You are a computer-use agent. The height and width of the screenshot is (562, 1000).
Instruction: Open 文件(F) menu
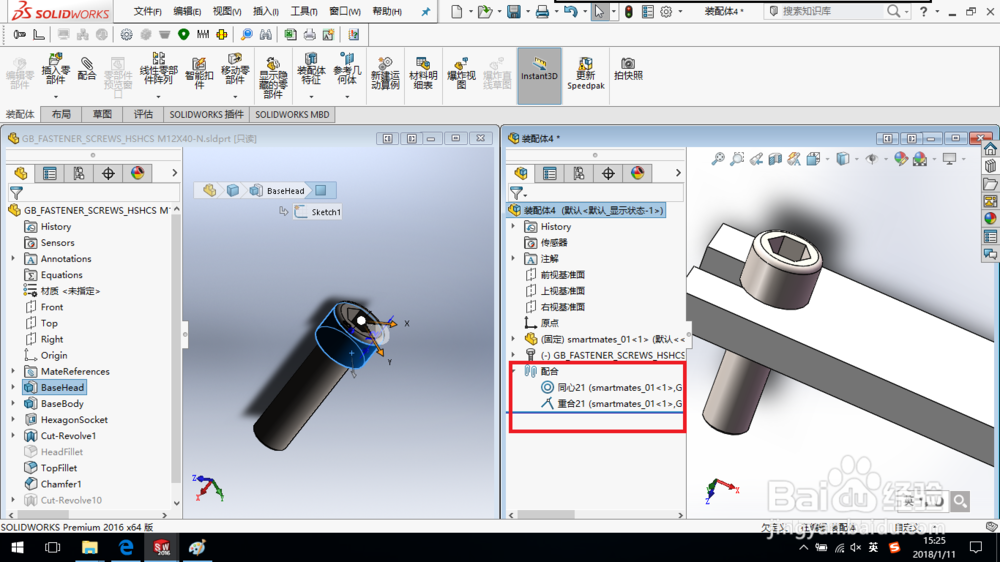point(147,11)
